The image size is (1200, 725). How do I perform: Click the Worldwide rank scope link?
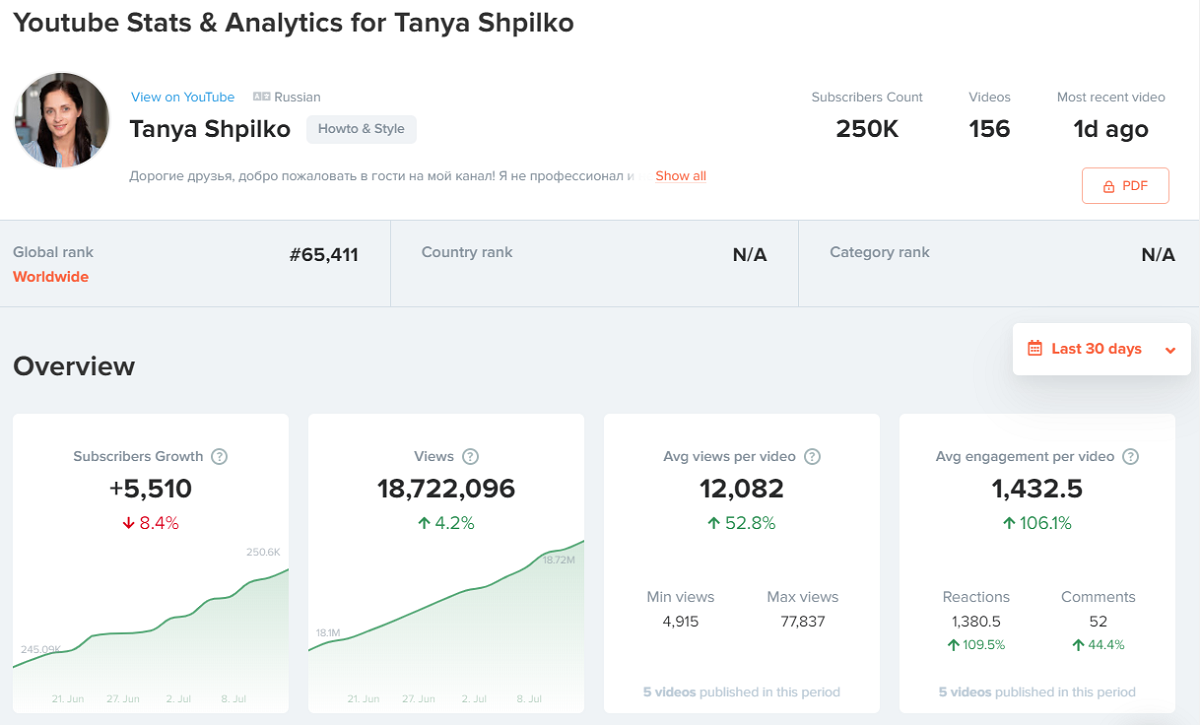coord(51,277)
